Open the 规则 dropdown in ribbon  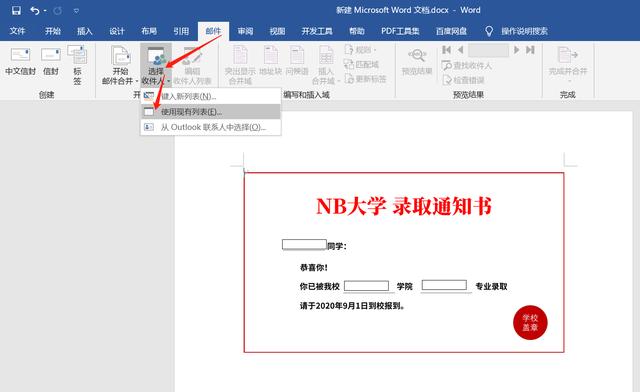point(360,50)
